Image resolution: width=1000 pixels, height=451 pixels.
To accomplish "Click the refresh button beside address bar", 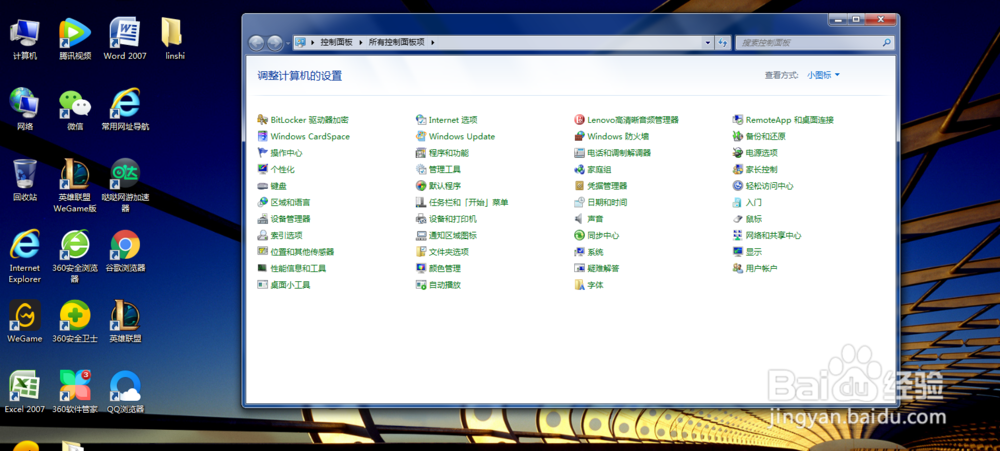I will pyautogui.click(x=723, y=43).
